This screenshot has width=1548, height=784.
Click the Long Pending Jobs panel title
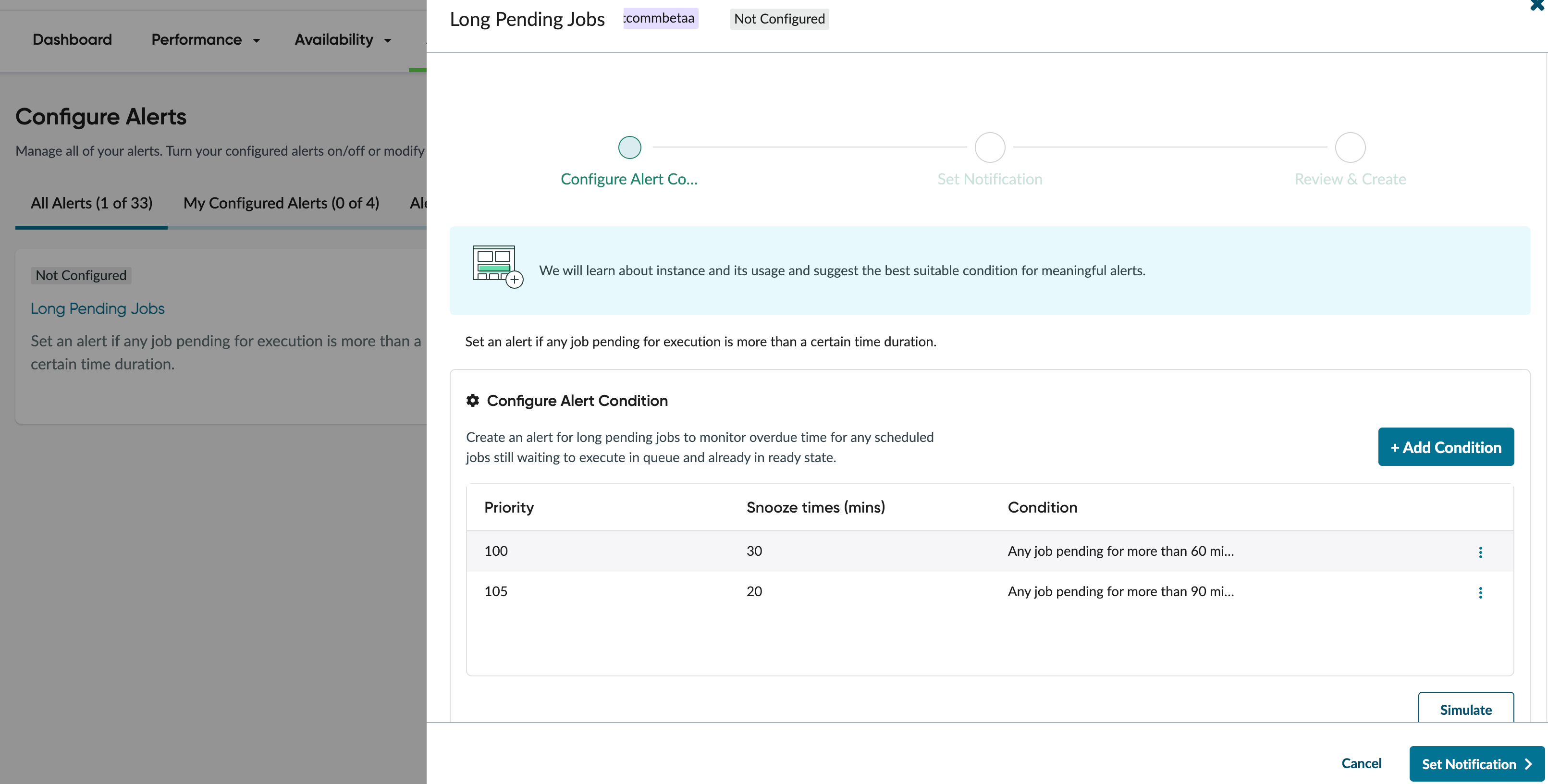[527, 19]
